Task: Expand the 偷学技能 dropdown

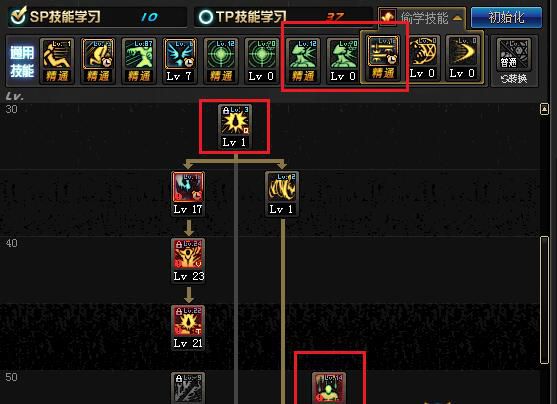Action: pos(422,17)
